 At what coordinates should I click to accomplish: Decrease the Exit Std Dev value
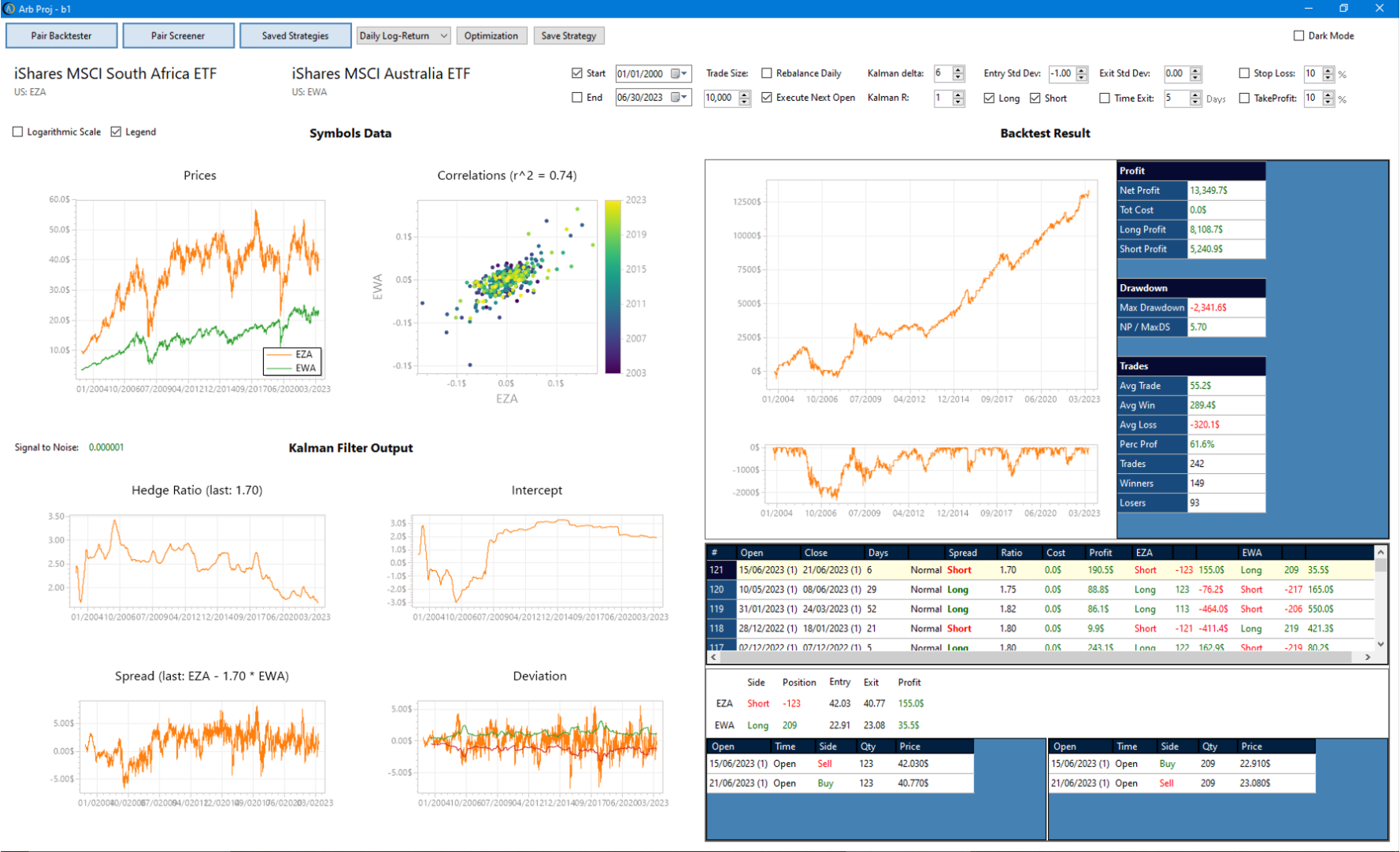coord(1195,77)
